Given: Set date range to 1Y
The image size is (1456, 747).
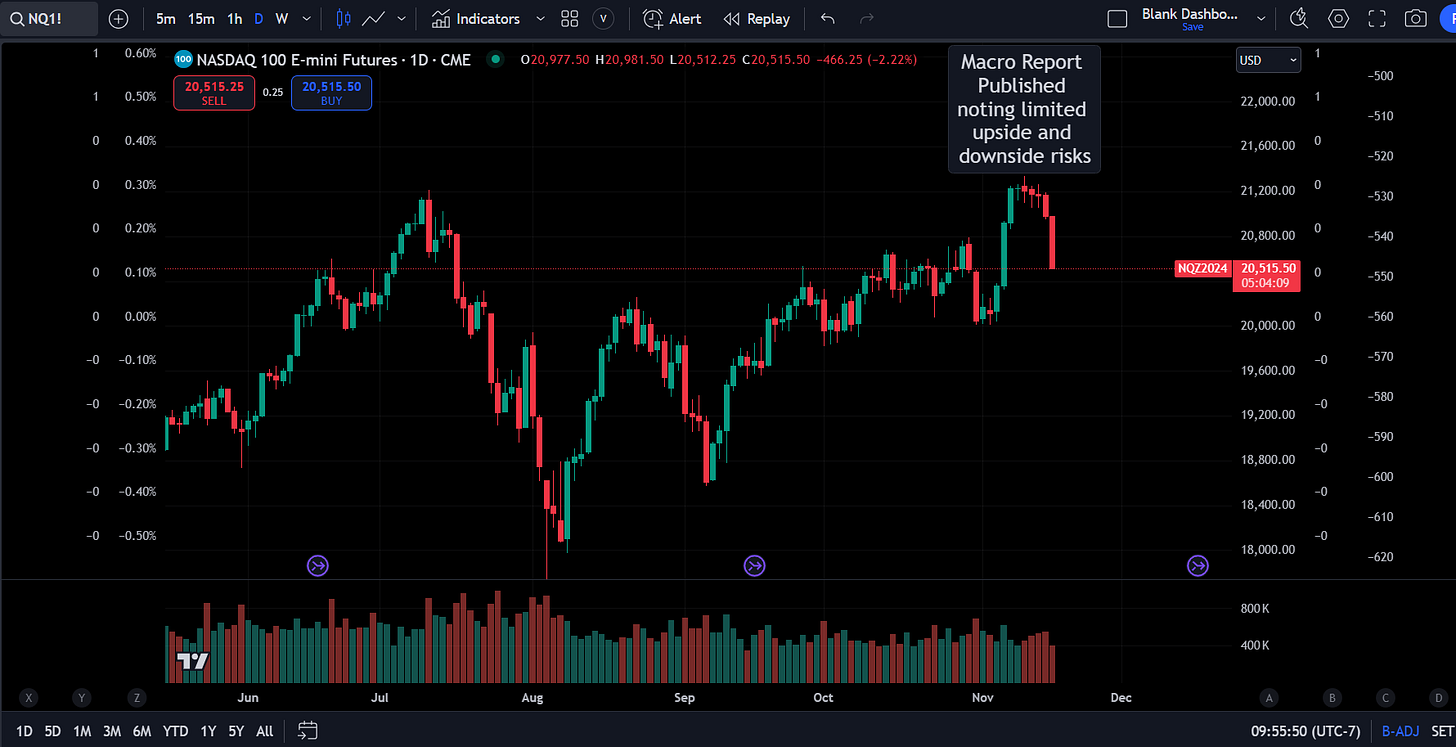Looking at the screenshot, I should (x=208, y=731).
